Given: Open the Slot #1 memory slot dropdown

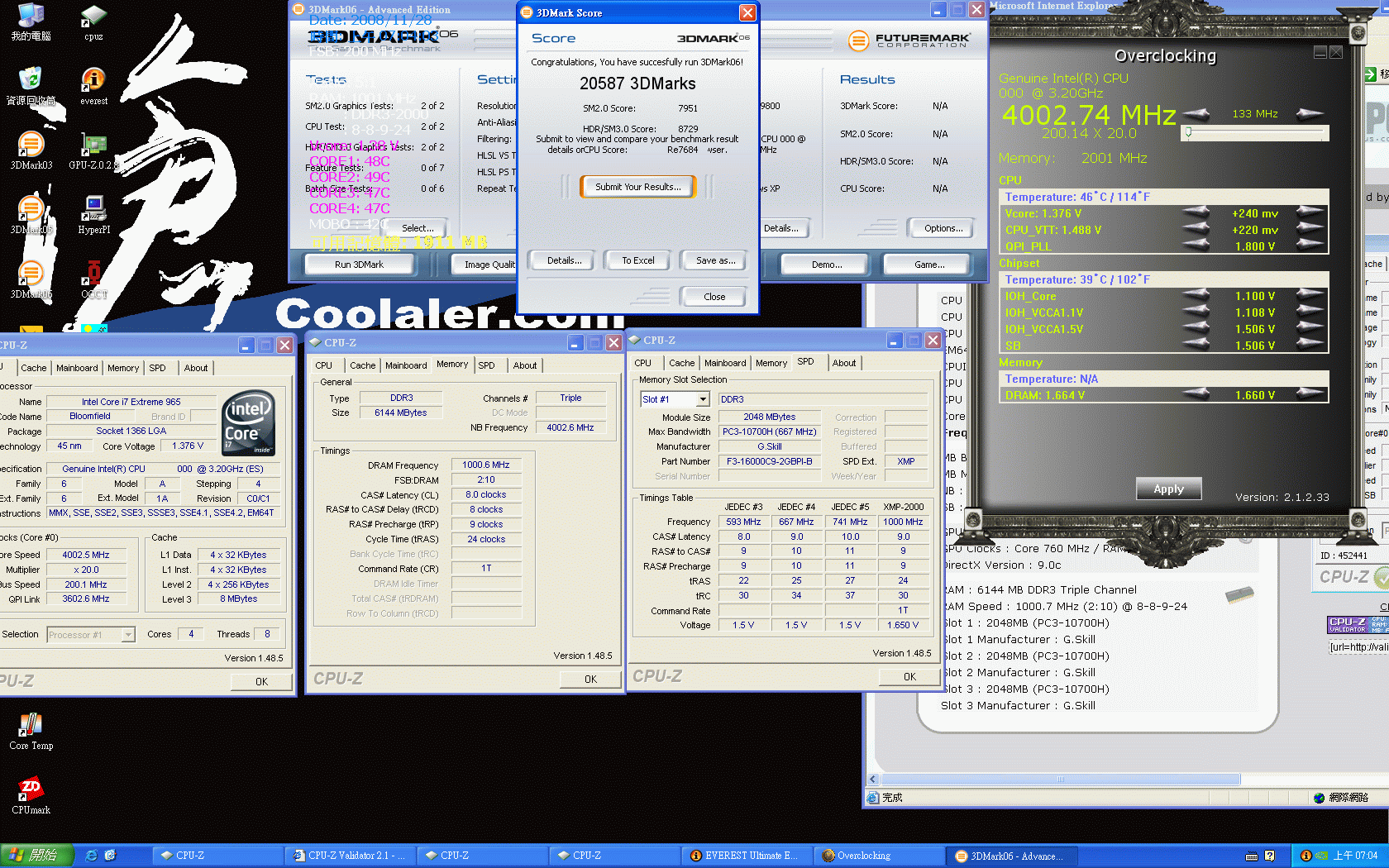Looking at the screenshot, I should (x=702, y=399).
